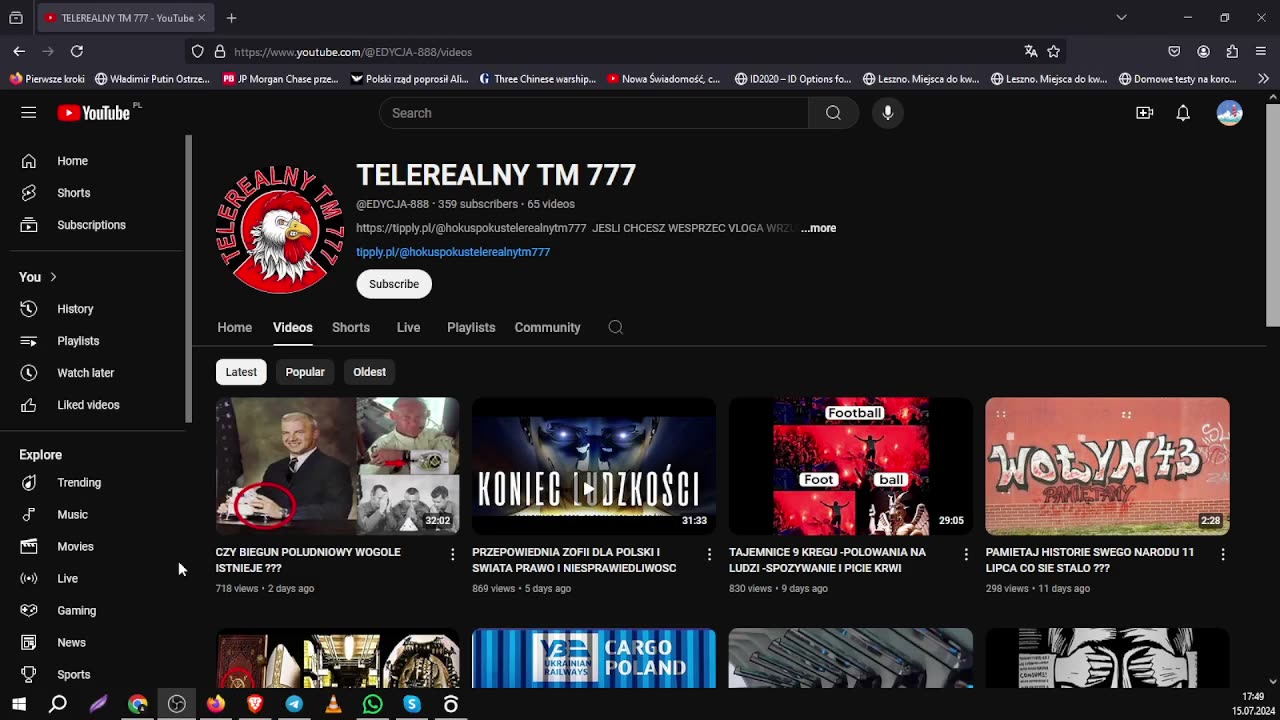Image resolution: width=1280 pixels, height=720 pixels.
Task: Open the browser list-all-tabs dropdown arrow
Action: [x=1121, y=18]
